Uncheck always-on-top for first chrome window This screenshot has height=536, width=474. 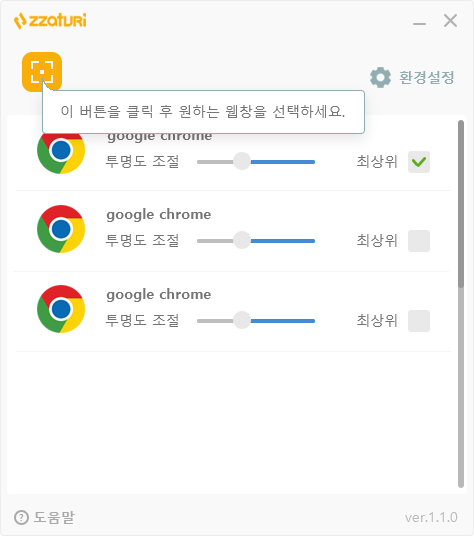(x=419, y=162)
